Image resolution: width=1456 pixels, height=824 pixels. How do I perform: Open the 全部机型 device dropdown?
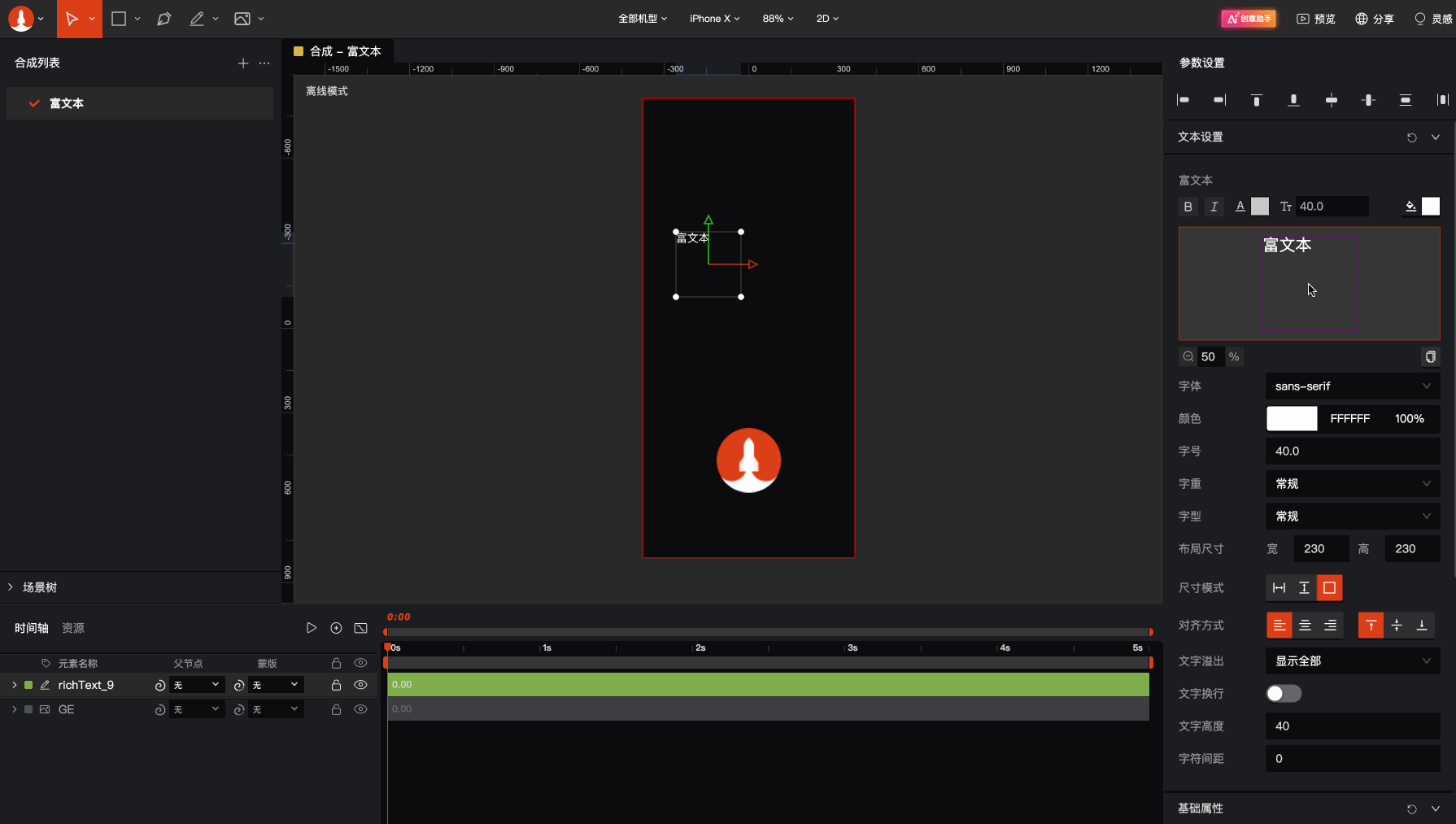pyautogui.click(x=643, y=19)
